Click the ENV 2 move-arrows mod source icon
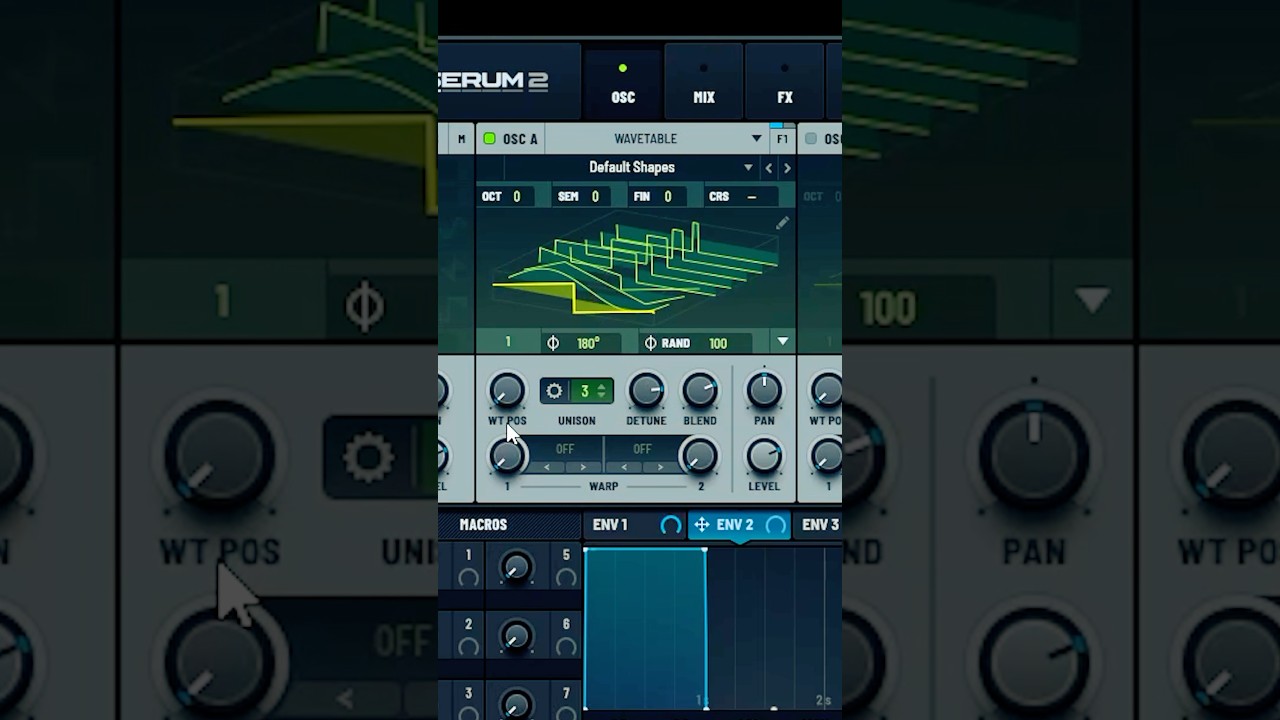Image resolution: width=1280 pixels, height=720 pixels. coord(701,525)
